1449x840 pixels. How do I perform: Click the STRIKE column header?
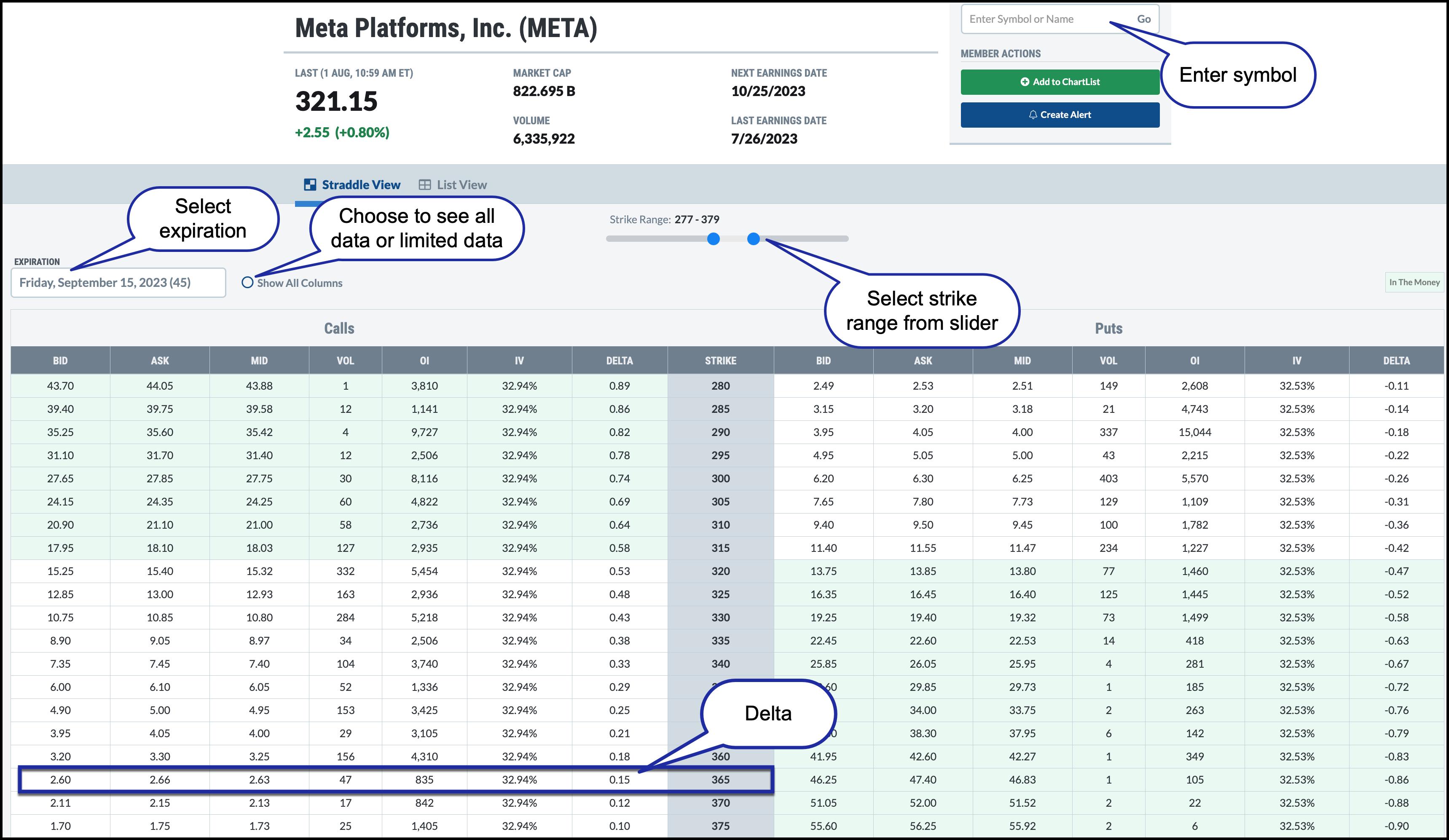pyautogui.click(x=720, y=361)
